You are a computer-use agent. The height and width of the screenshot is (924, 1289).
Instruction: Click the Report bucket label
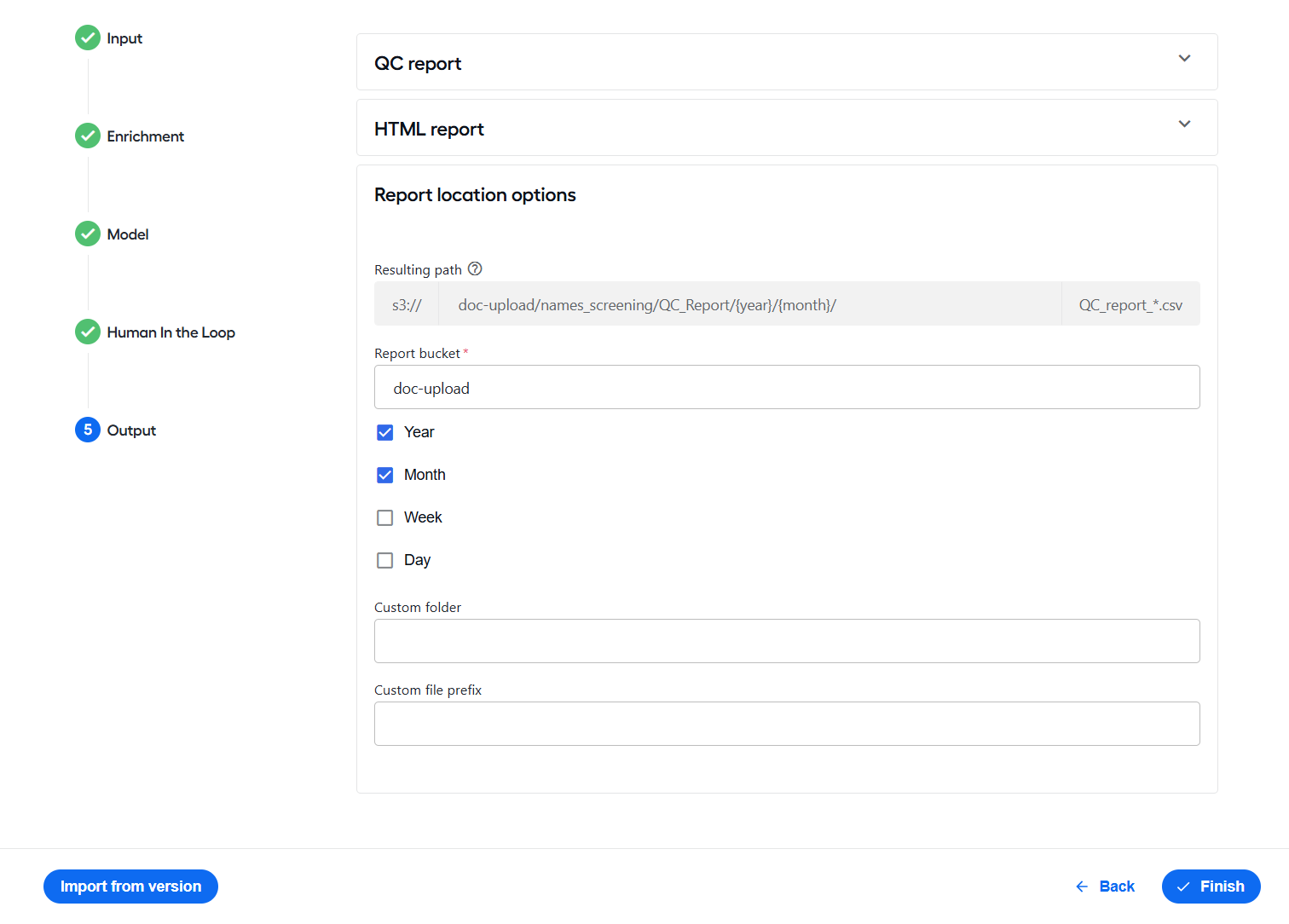[417, 353]
